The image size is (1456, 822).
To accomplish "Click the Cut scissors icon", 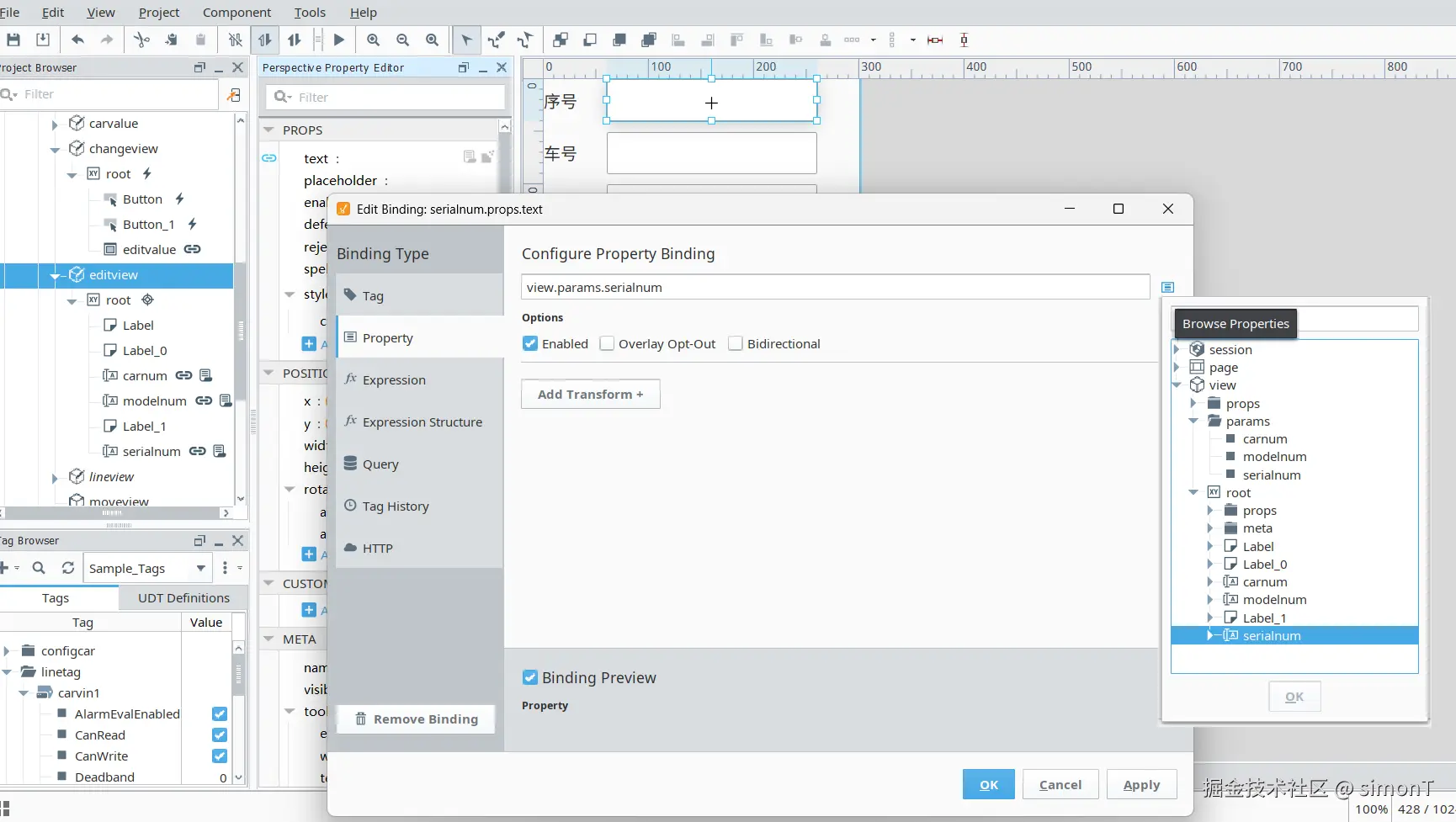I will [141, 40].
